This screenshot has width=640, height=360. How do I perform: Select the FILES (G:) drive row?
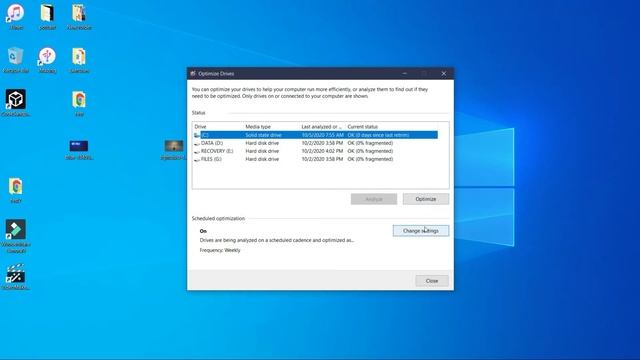coord(316,159)
